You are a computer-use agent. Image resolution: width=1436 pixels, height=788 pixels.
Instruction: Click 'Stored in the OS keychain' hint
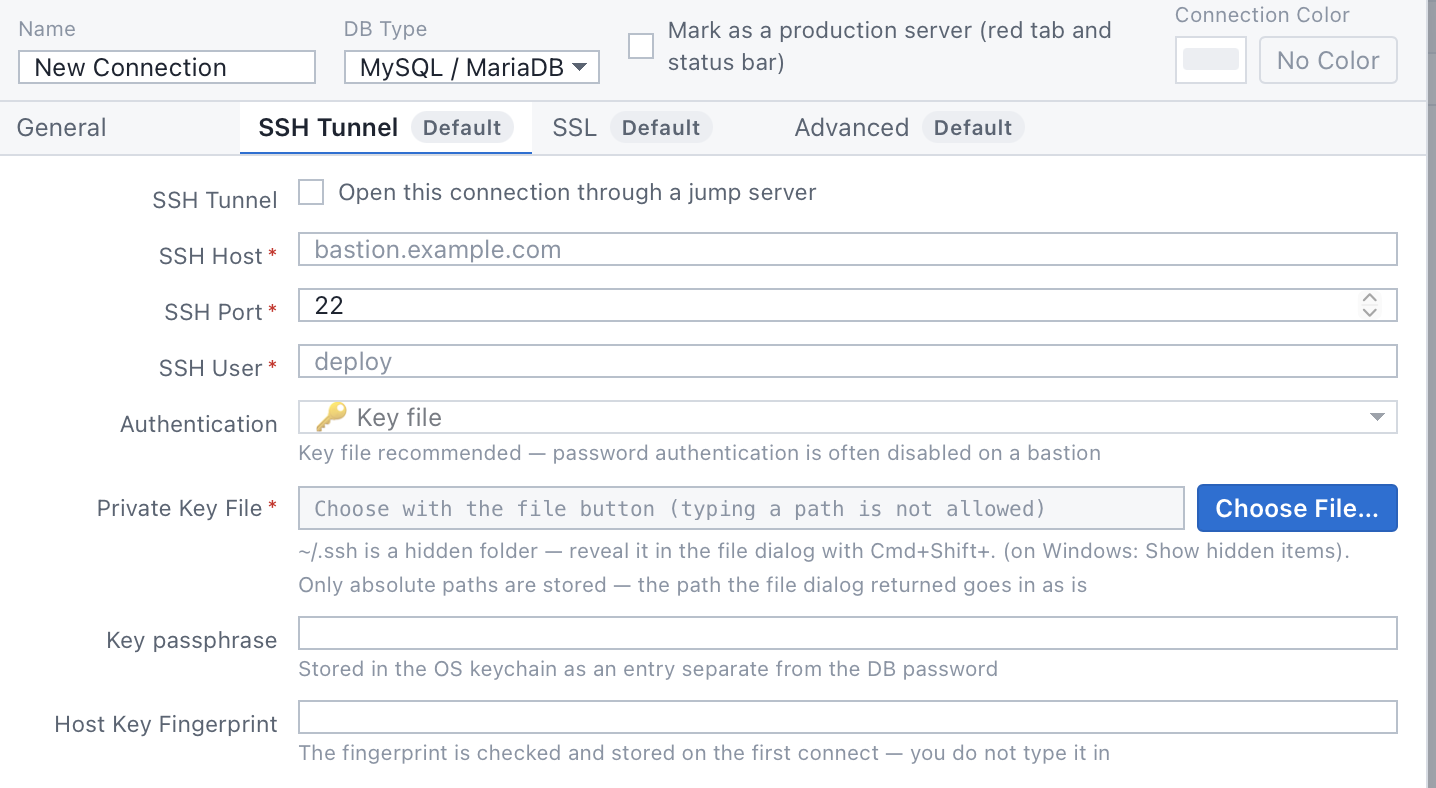click(648, 669)
